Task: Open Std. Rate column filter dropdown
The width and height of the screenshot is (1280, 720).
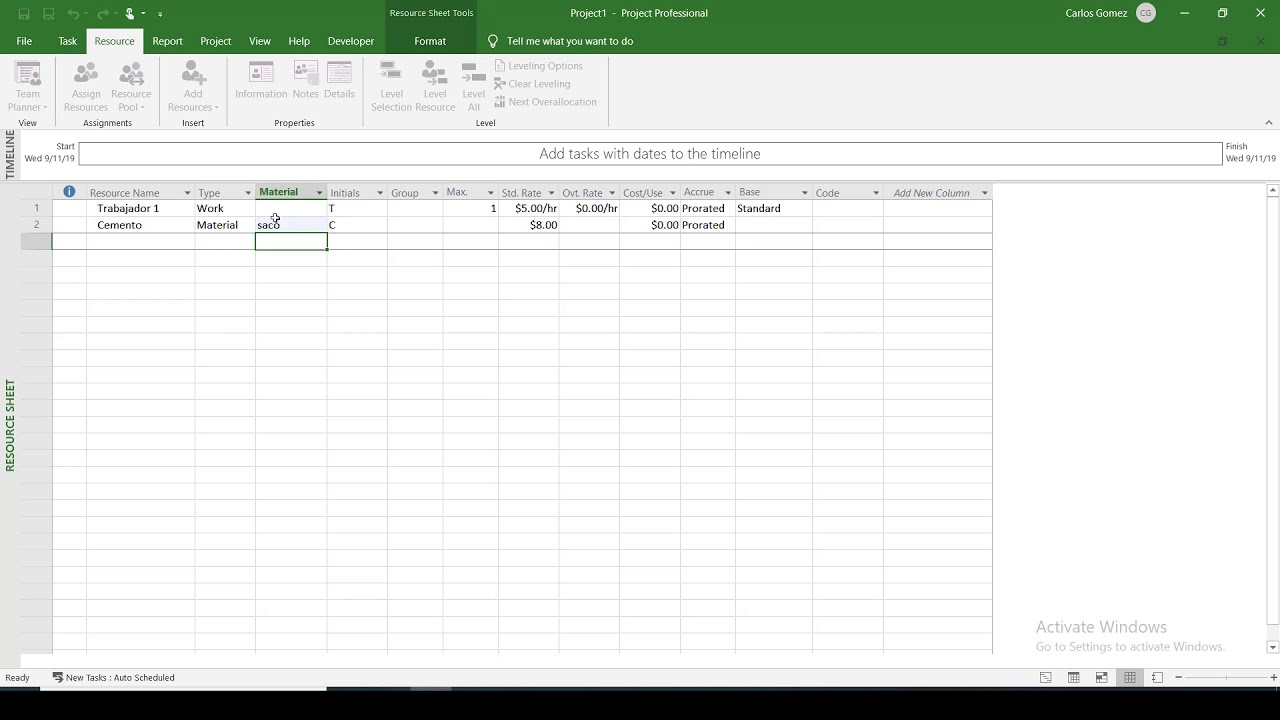Action: 551,193
